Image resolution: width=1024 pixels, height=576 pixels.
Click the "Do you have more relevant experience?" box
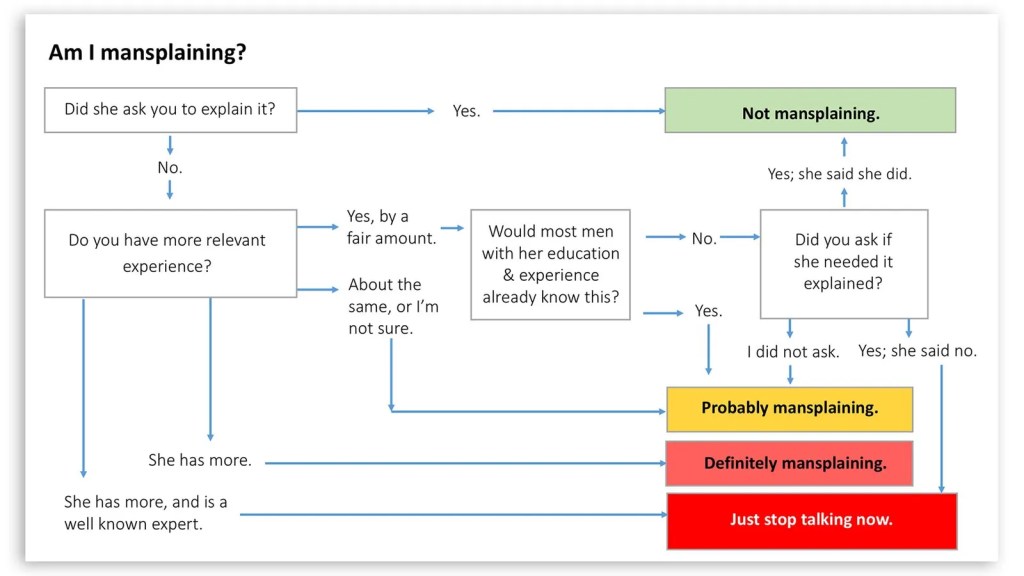170,253
